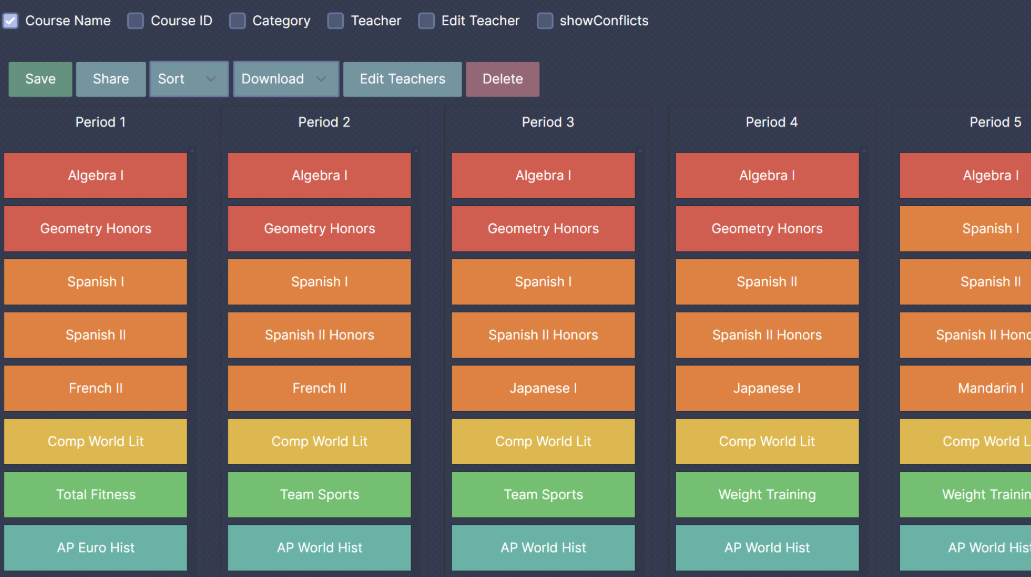The width and height of the screenshot is (1031, 577).
Task: Click Comp World Lit in Period 2
Action: (x=320, y=442)
